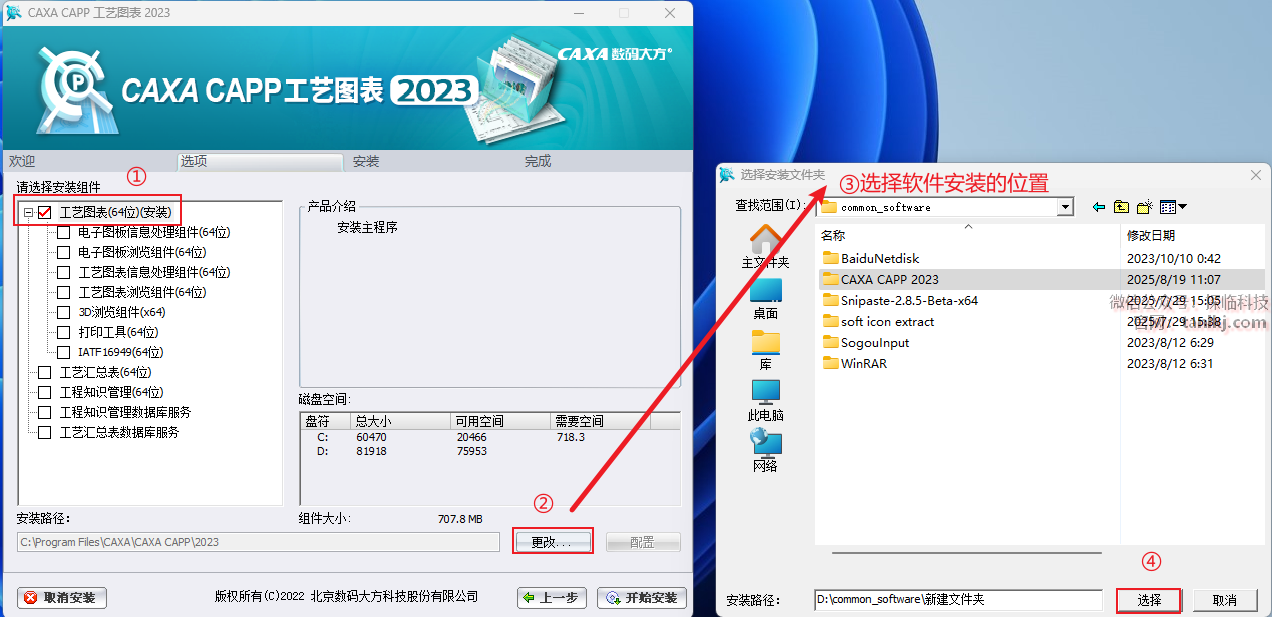Click the horizontal scrollbar in the folder list
Image resolution: width=1272 pixels, height=617 pixels.
pyautogui.click(x=966, y=551)
